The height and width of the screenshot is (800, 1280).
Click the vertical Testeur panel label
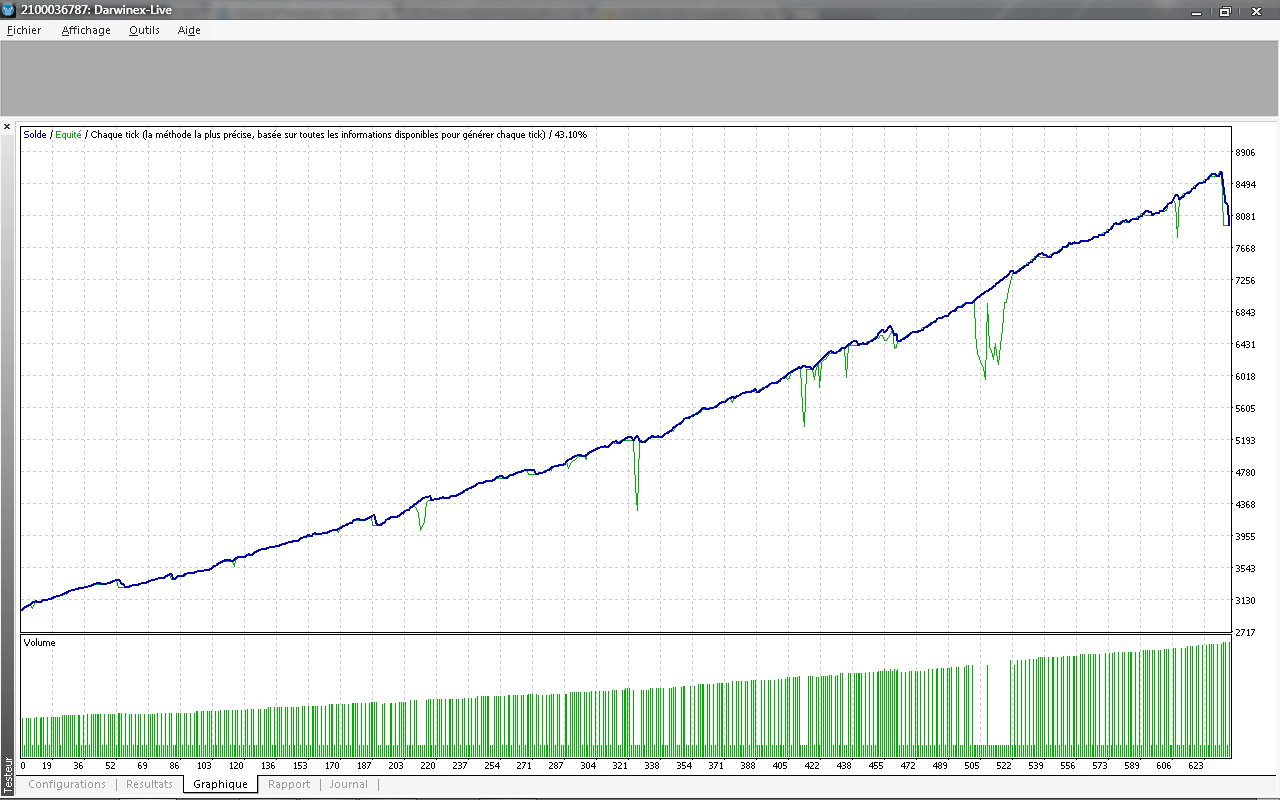click(x=7, y=774)
